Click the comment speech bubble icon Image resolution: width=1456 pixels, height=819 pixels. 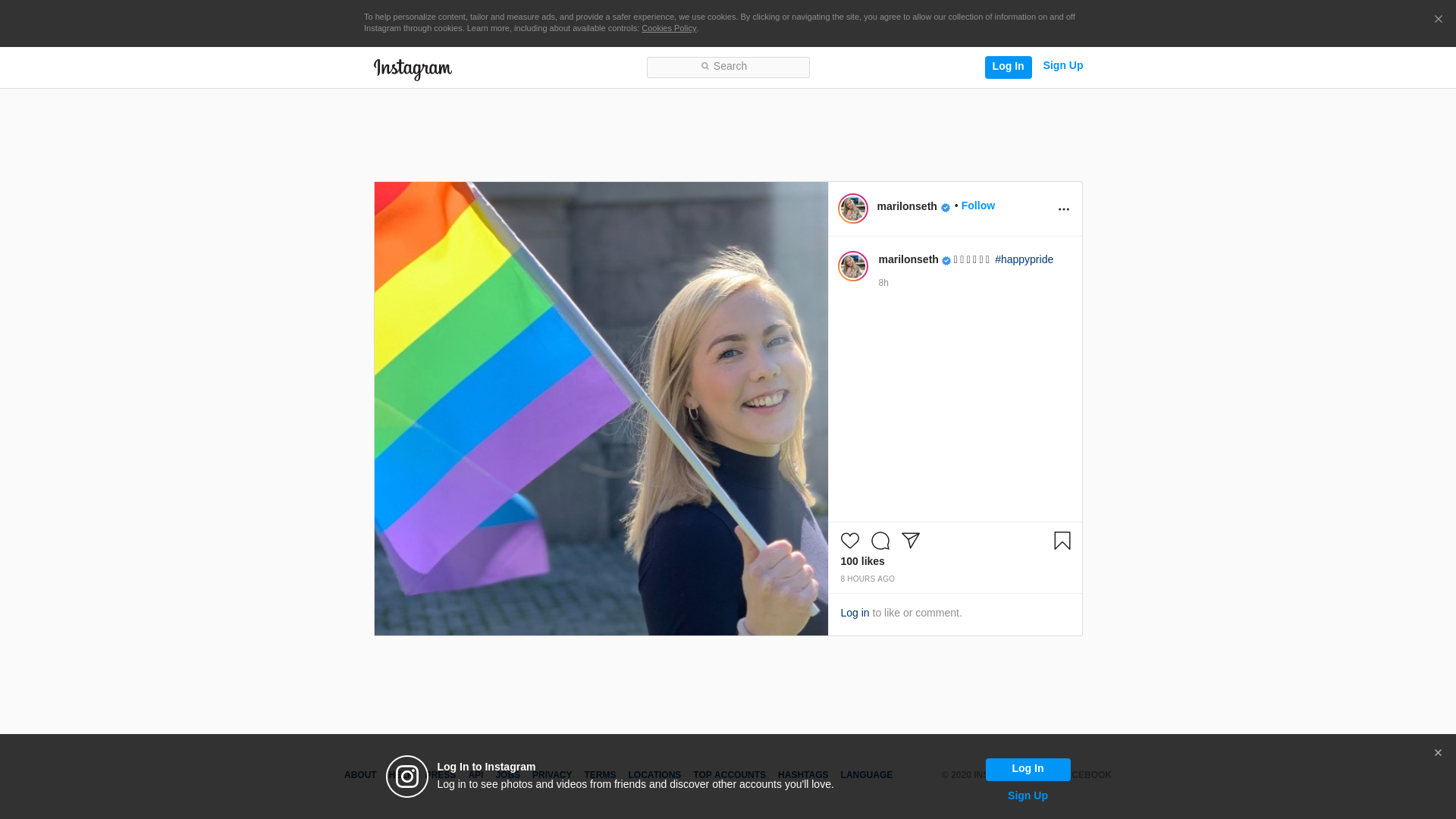(x=880, y=541)
